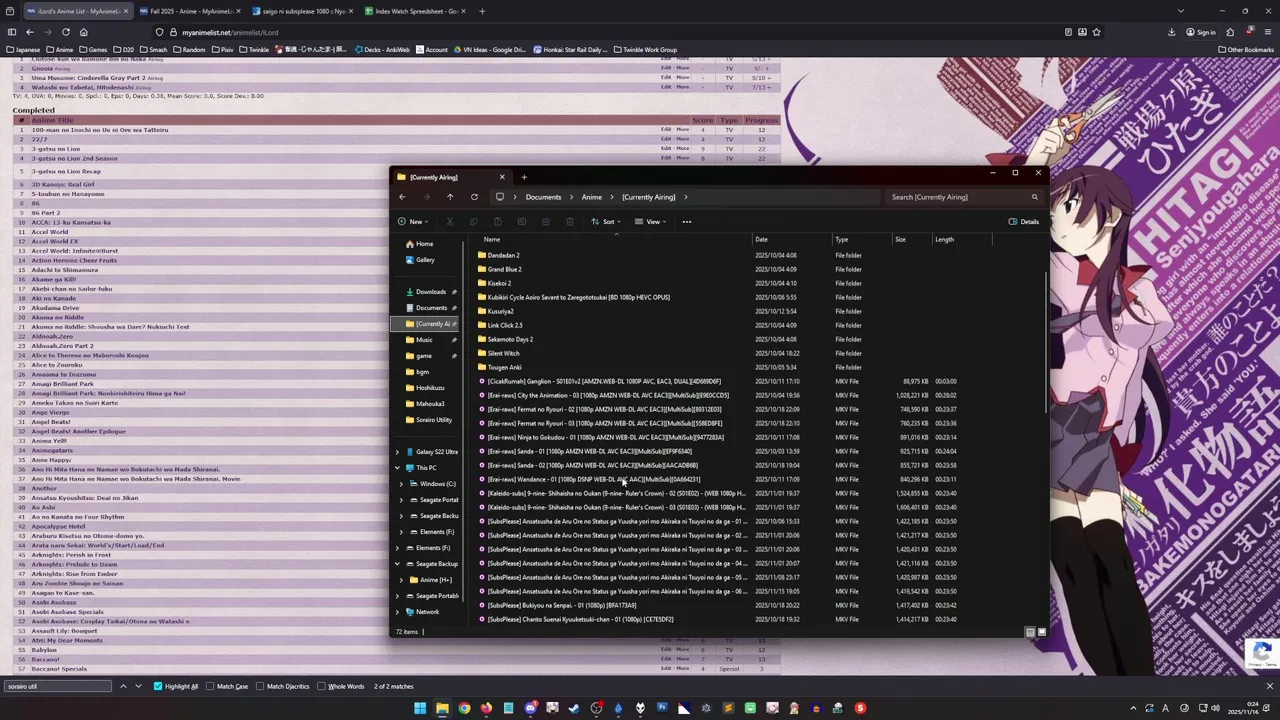Select the Sakamoto Days 2 folder
The height and width of the screenshot is (720, 1280).
tap(510, 339)
